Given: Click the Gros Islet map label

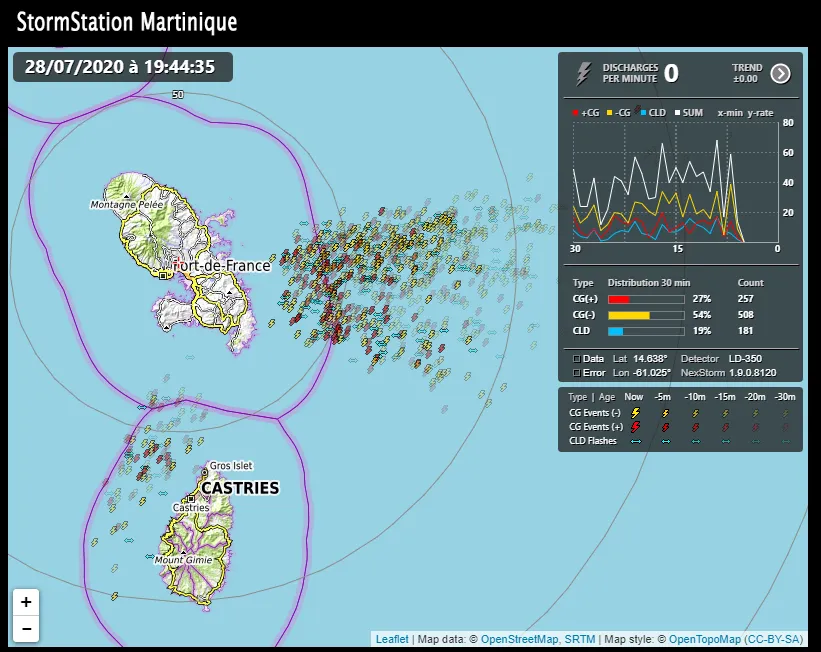Looking at the screenshot, I should (231, 466).
